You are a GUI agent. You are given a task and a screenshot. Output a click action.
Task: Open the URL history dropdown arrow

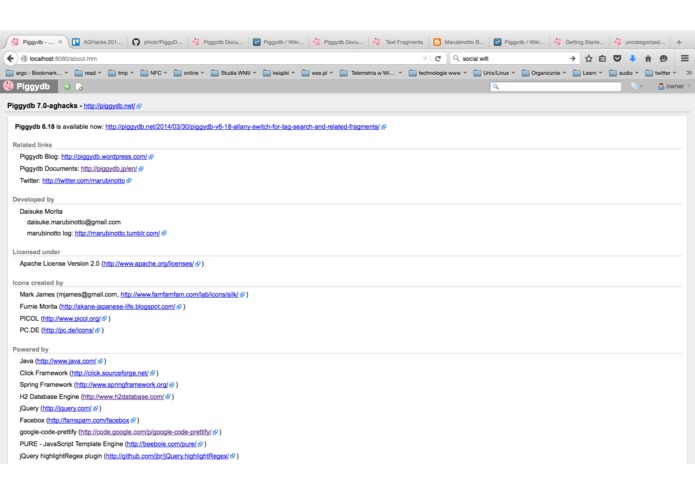[425, 58]
